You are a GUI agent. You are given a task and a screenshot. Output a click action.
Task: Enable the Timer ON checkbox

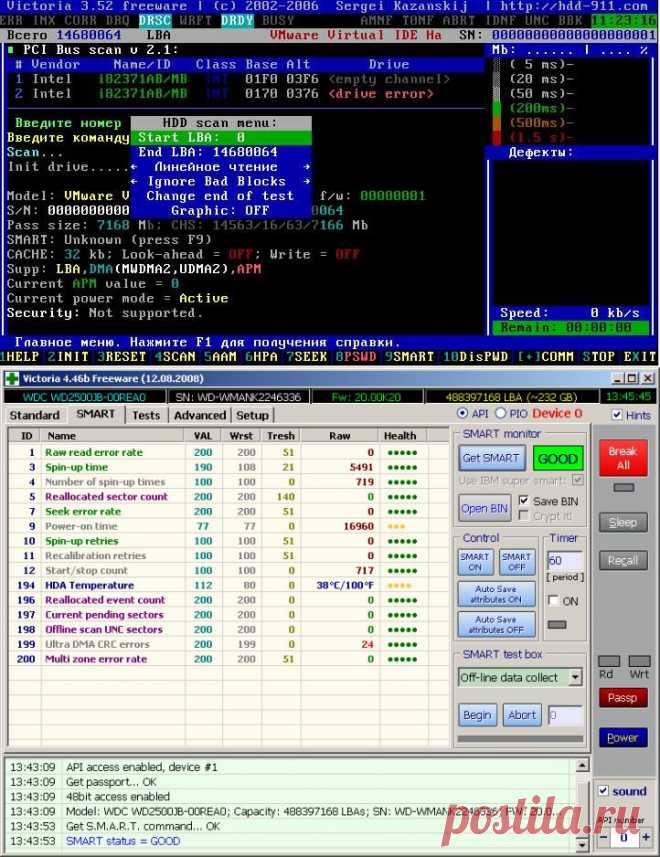[x=553, y=601]
